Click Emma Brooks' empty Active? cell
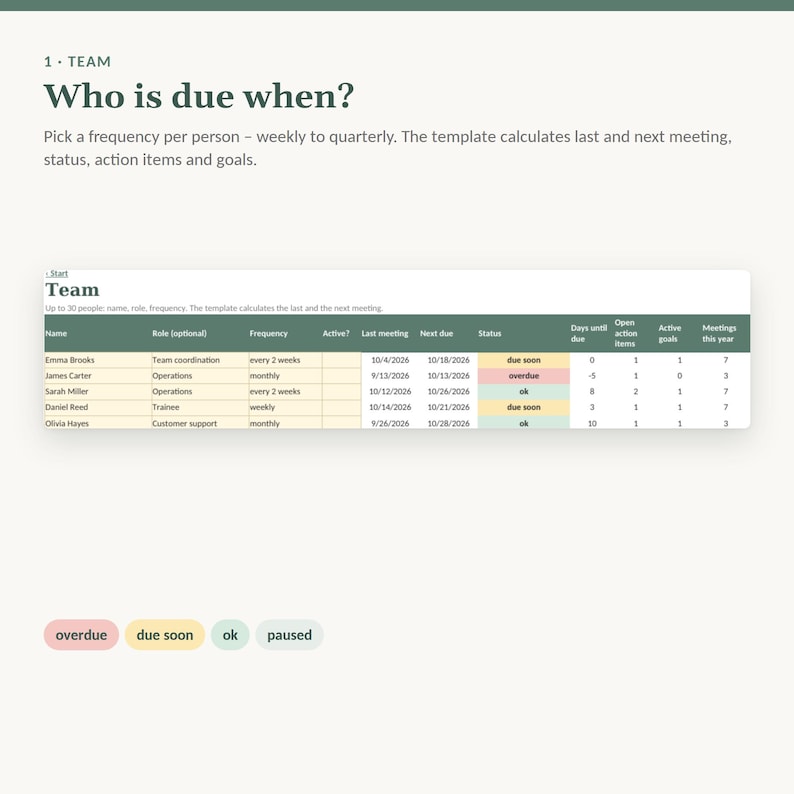This screenshot has width=794, height=794. tap(341, 360)
